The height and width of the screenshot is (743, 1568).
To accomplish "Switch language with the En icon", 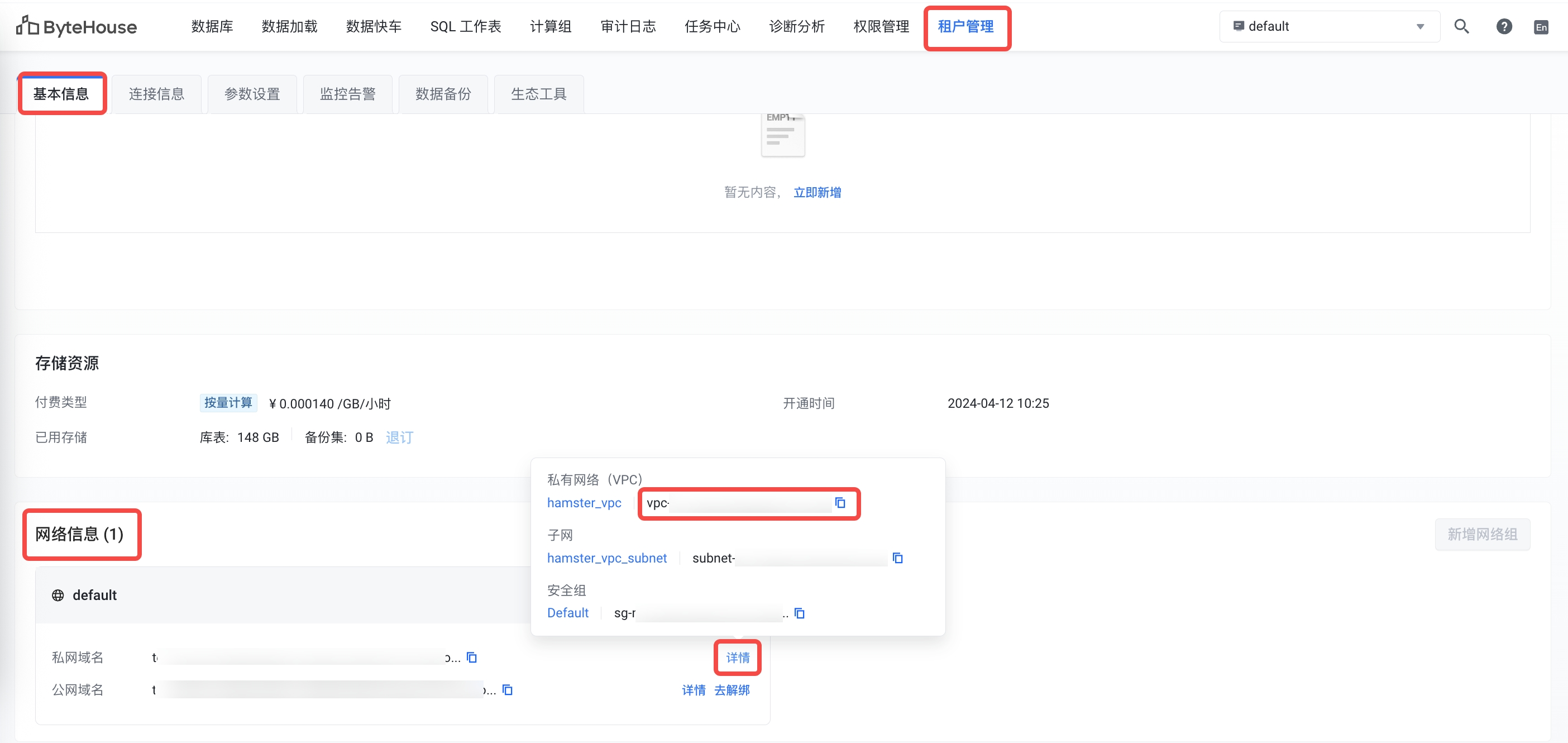I will pyautogui.click(x=1541, y=27).
